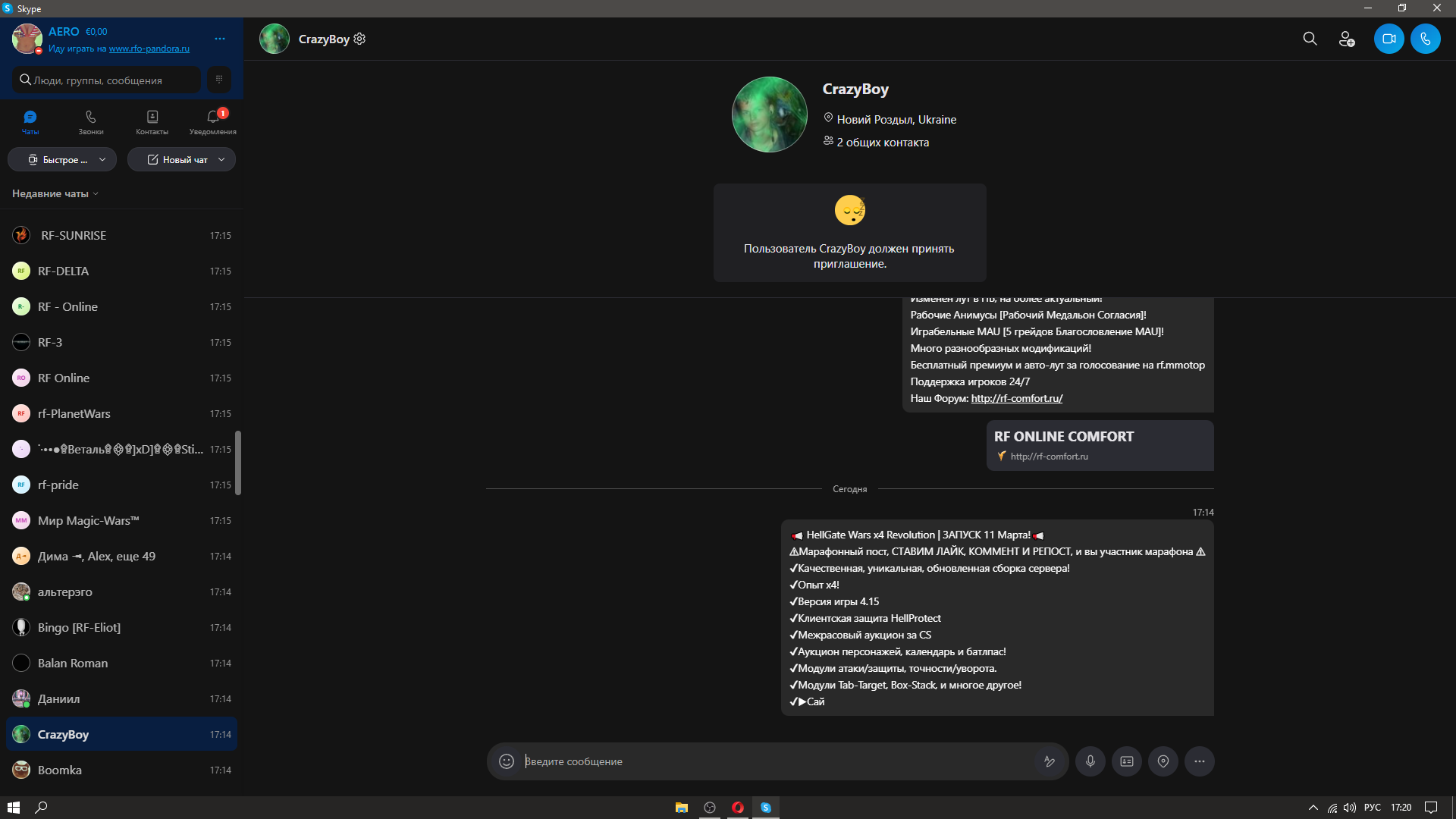The height and width of the screenshot is (819, 1456).
Task: Add people to the conversation icon
Action: [1347, 39]
